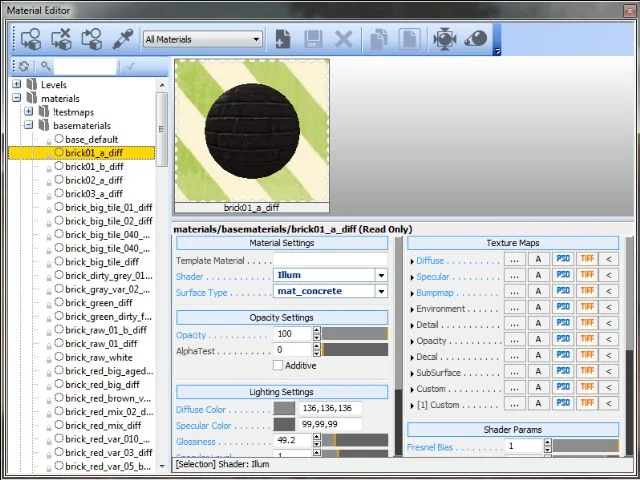The width and height of the screenshot is (640, 480).
Task: Select brick01_b_diff material
Action: 94,167
